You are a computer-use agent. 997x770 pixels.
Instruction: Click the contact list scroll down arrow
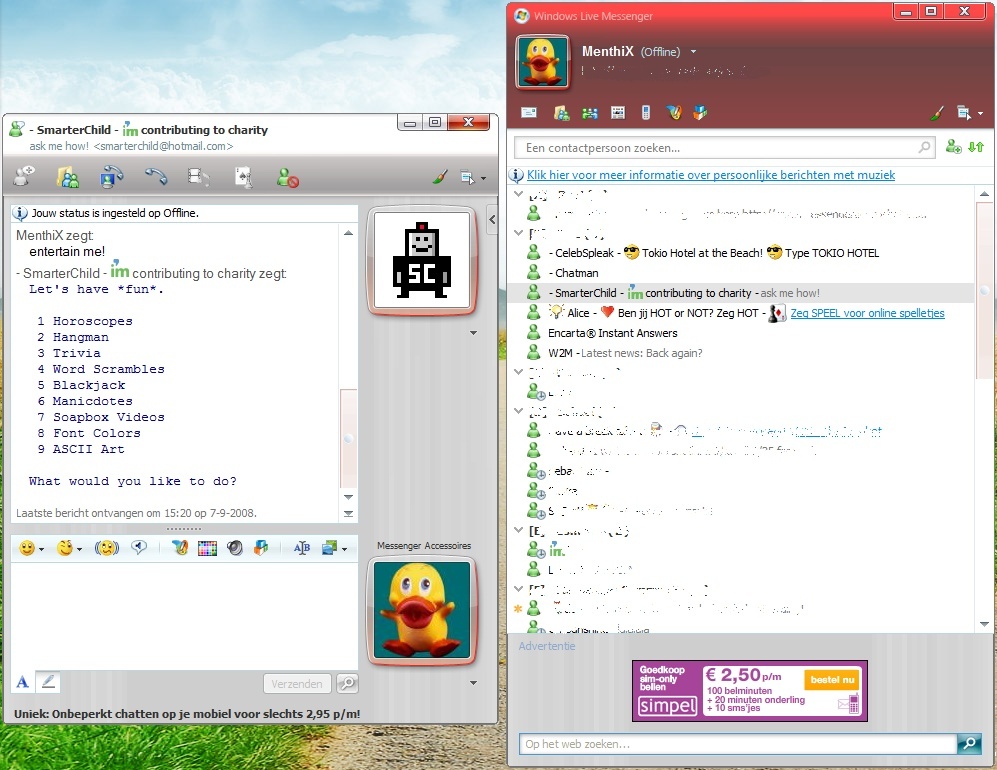[x=984, y=624]
